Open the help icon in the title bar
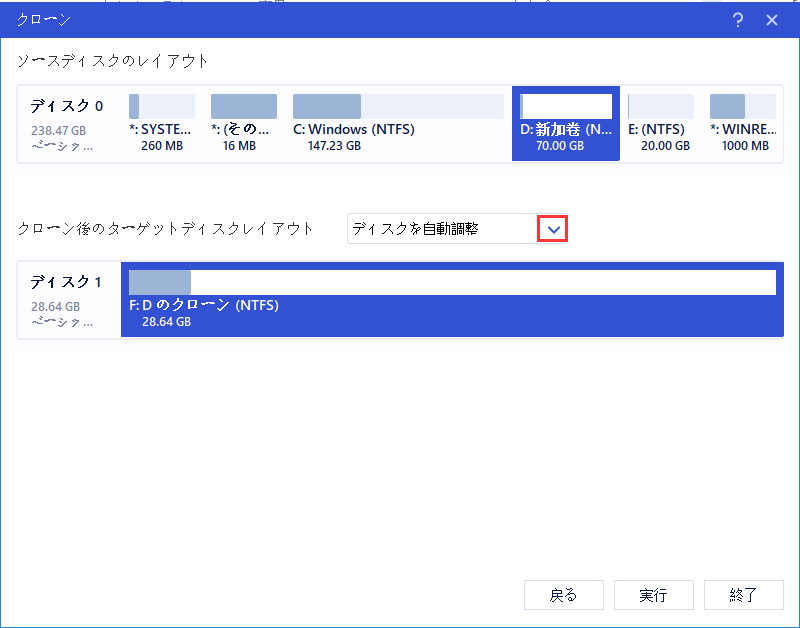 coord(737,19)
